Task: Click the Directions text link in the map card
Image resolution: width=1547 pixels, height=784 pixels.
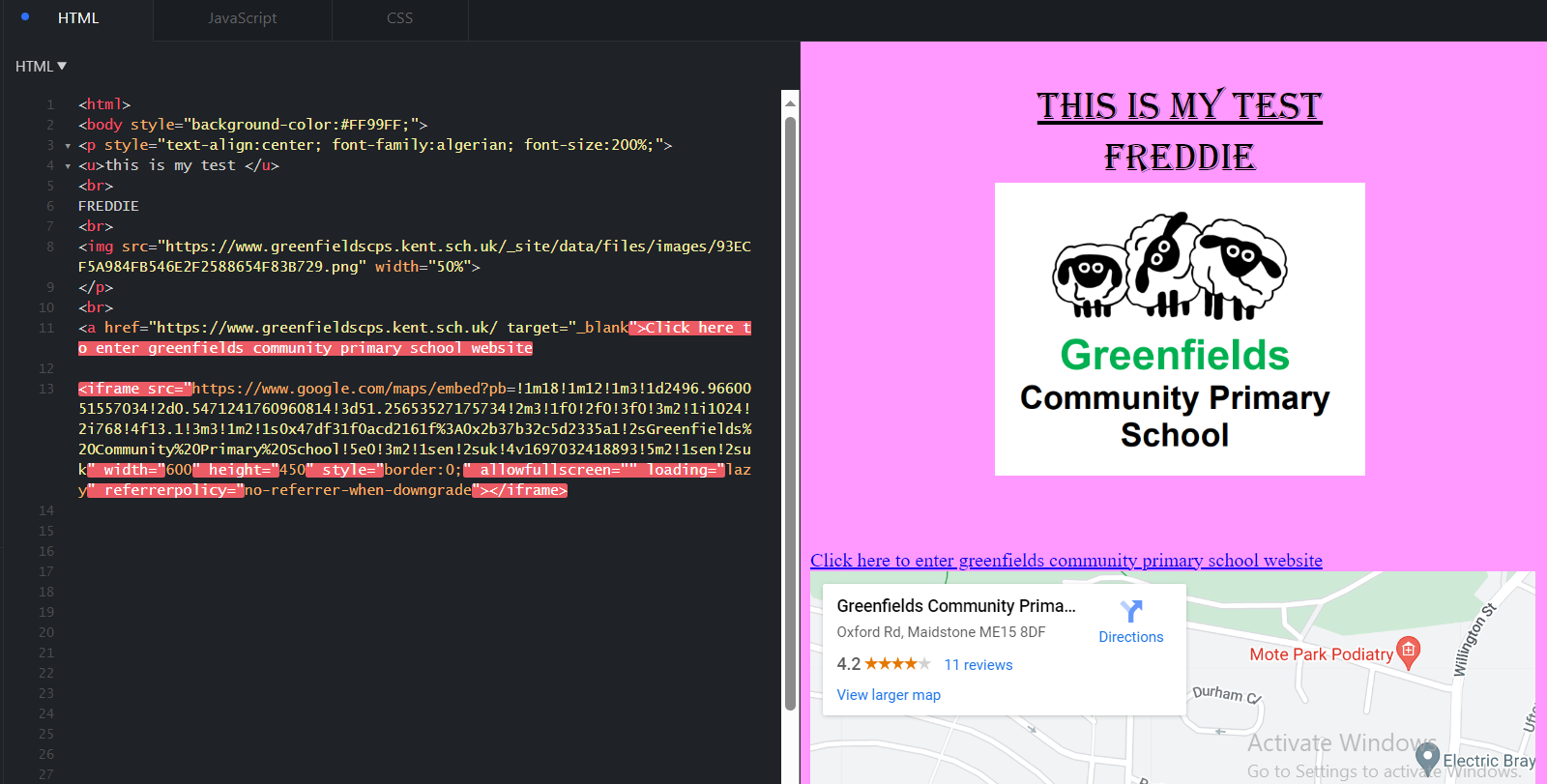Action: pyautogui.click(x=1130, y=637)
